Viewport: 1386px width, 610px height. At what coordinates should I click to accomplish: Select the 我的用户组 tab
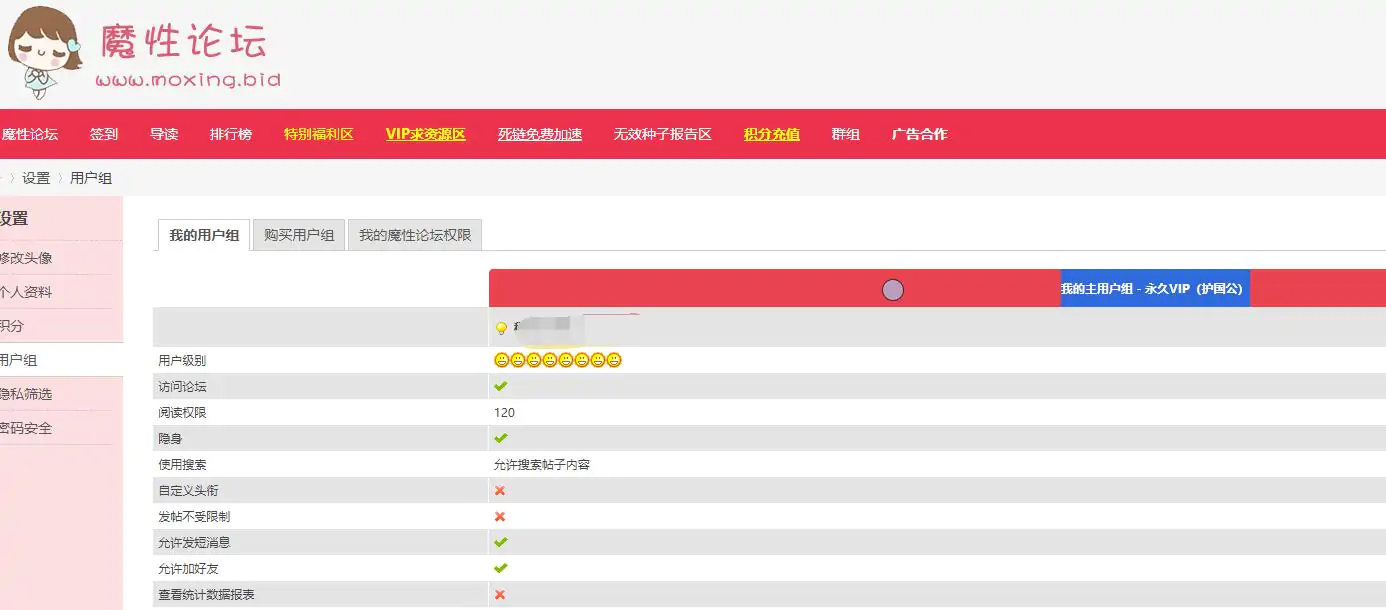pyautogui.click(x=204, y=236)
